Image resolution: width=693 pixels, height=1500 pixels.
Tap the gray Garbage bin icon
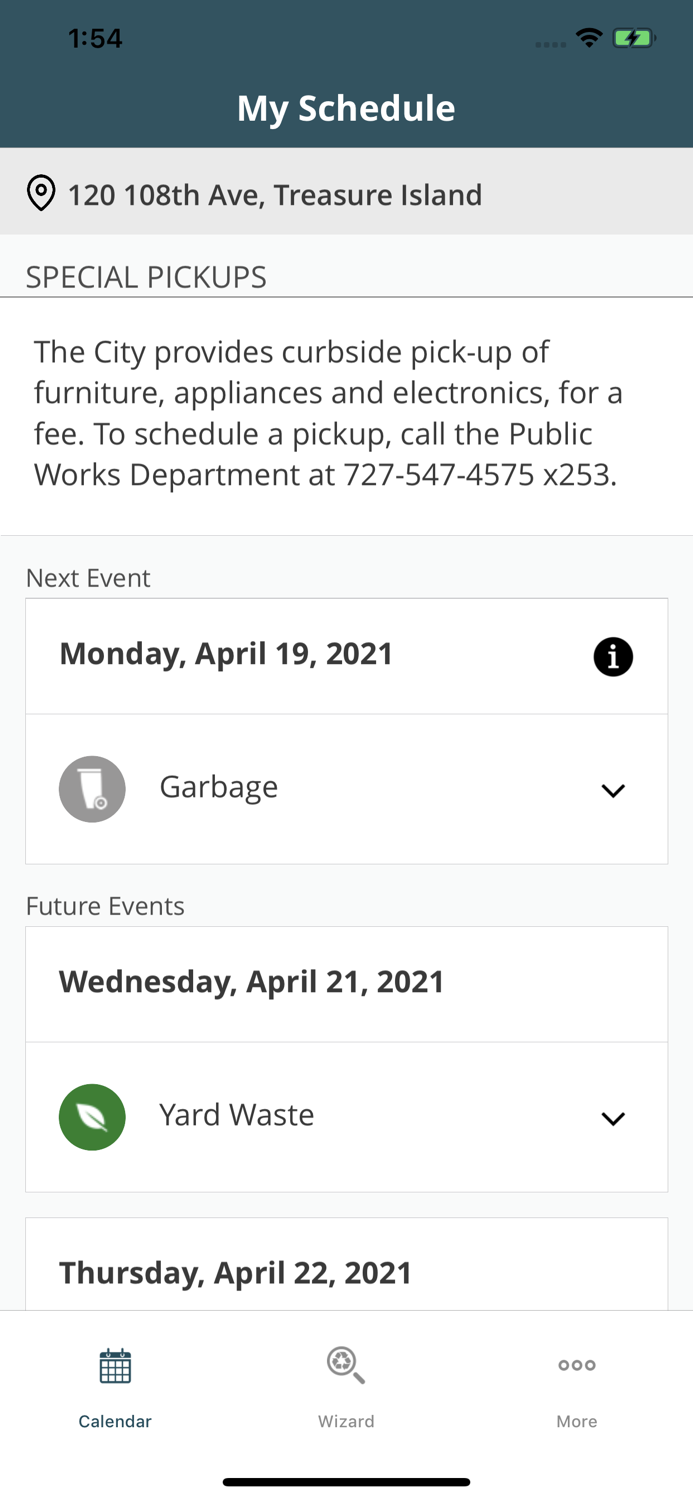(x=92, y=789)
